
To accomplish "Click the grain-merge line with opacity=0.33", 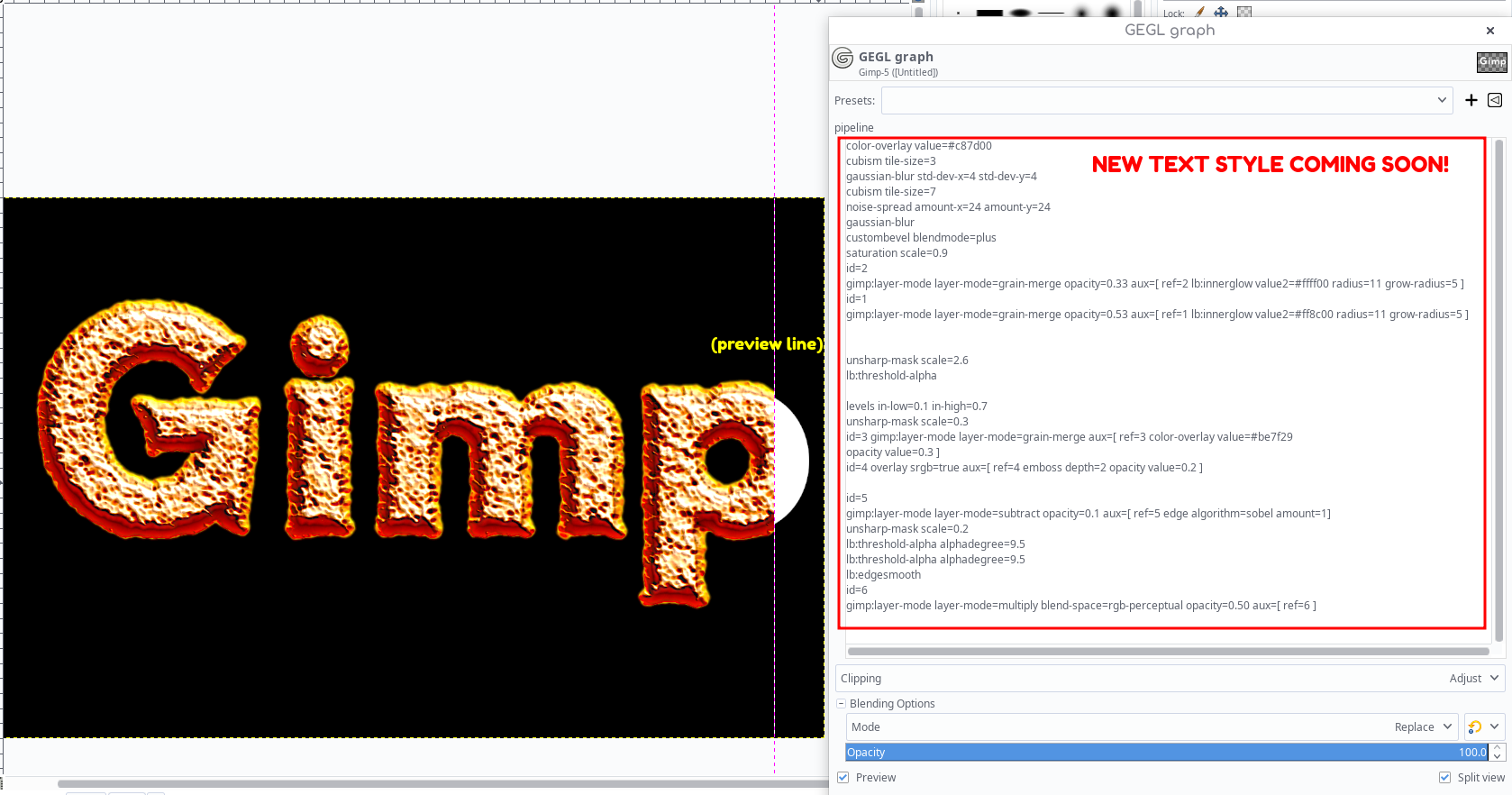I will pos(1155,284).
